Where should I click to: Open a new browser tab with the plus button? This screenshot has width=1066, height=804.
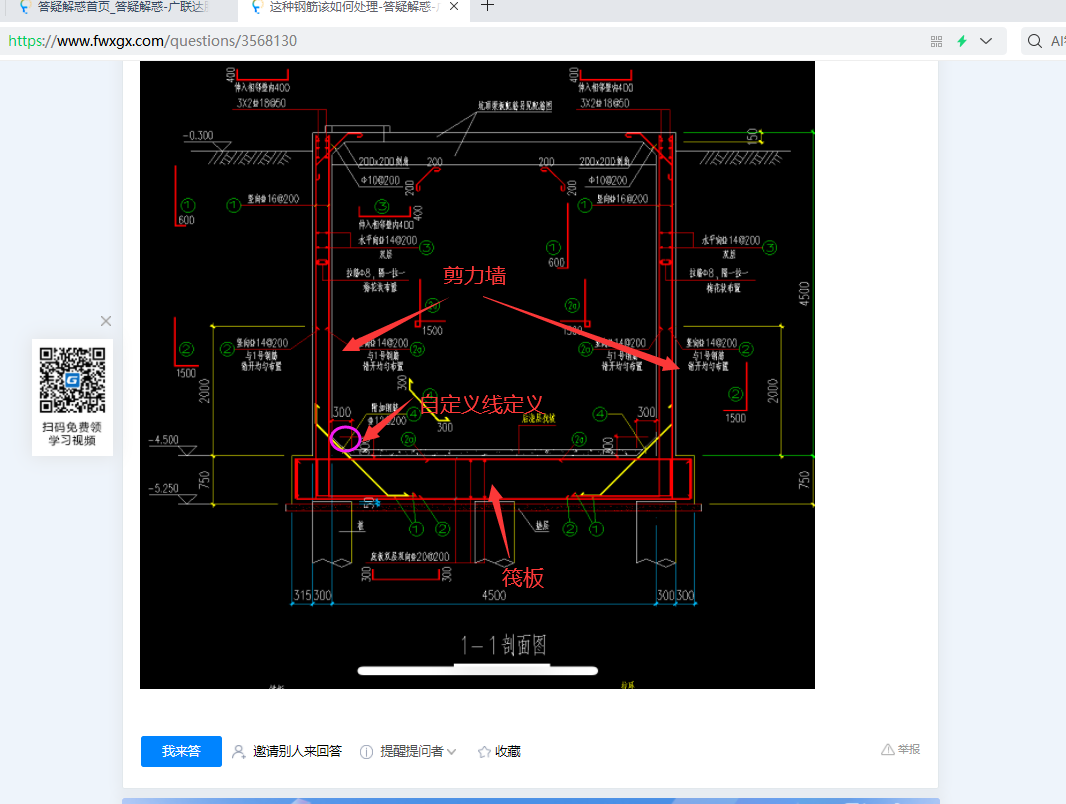pyautogui.click(x=487, y=7)
